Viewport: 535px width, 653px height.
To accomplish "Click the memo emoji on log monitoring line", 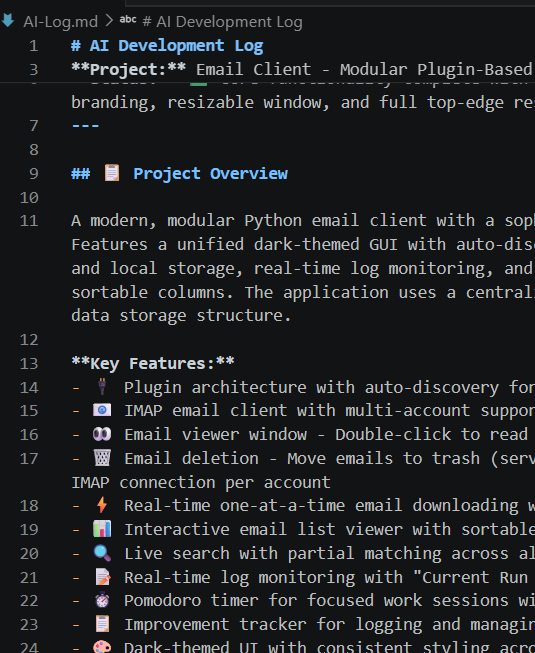I will pyautogui.click(x=102, y=577).
